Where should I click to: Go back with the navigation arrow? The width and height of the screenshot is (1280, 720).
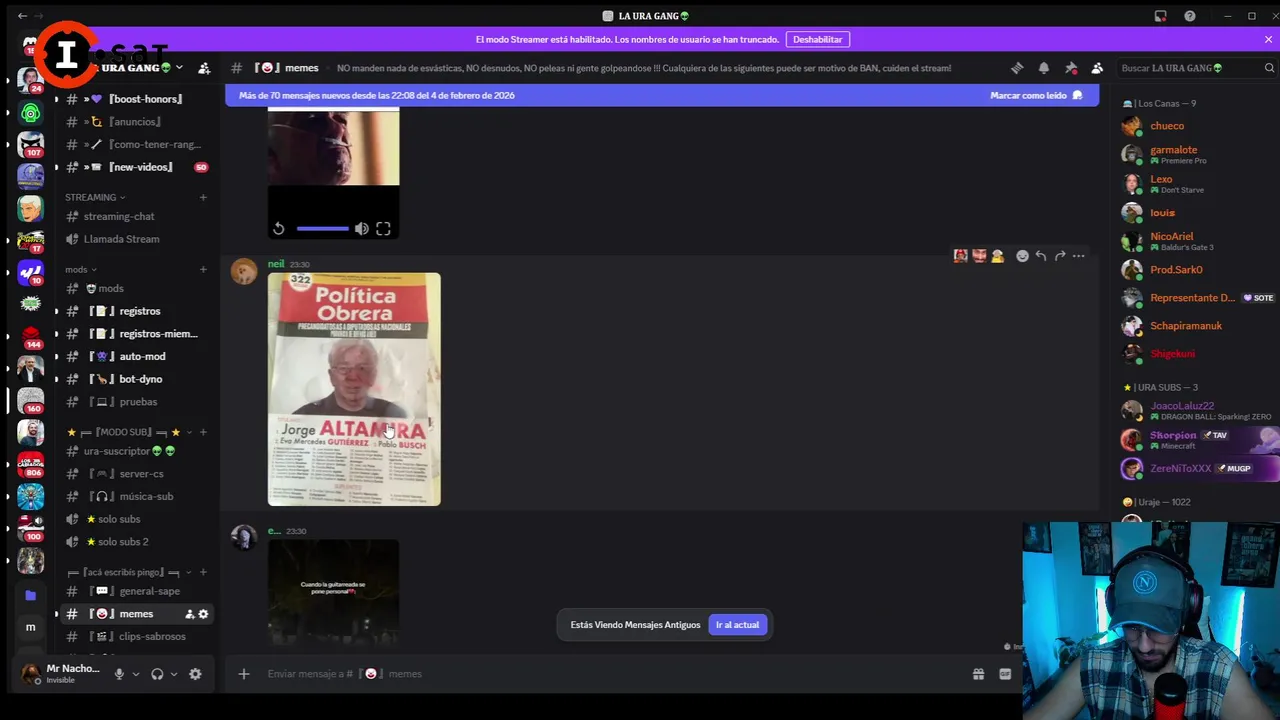coord(22,16)
